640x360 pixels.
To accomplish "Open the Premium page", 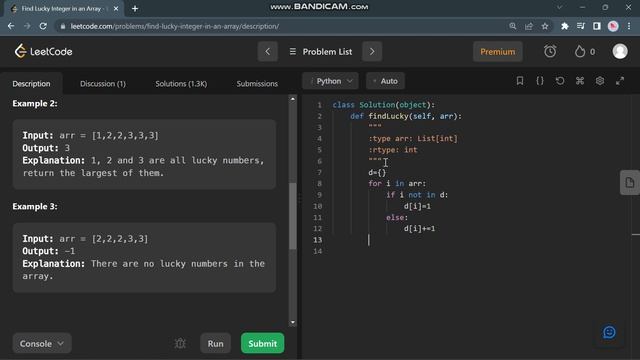I will point(498,52).
